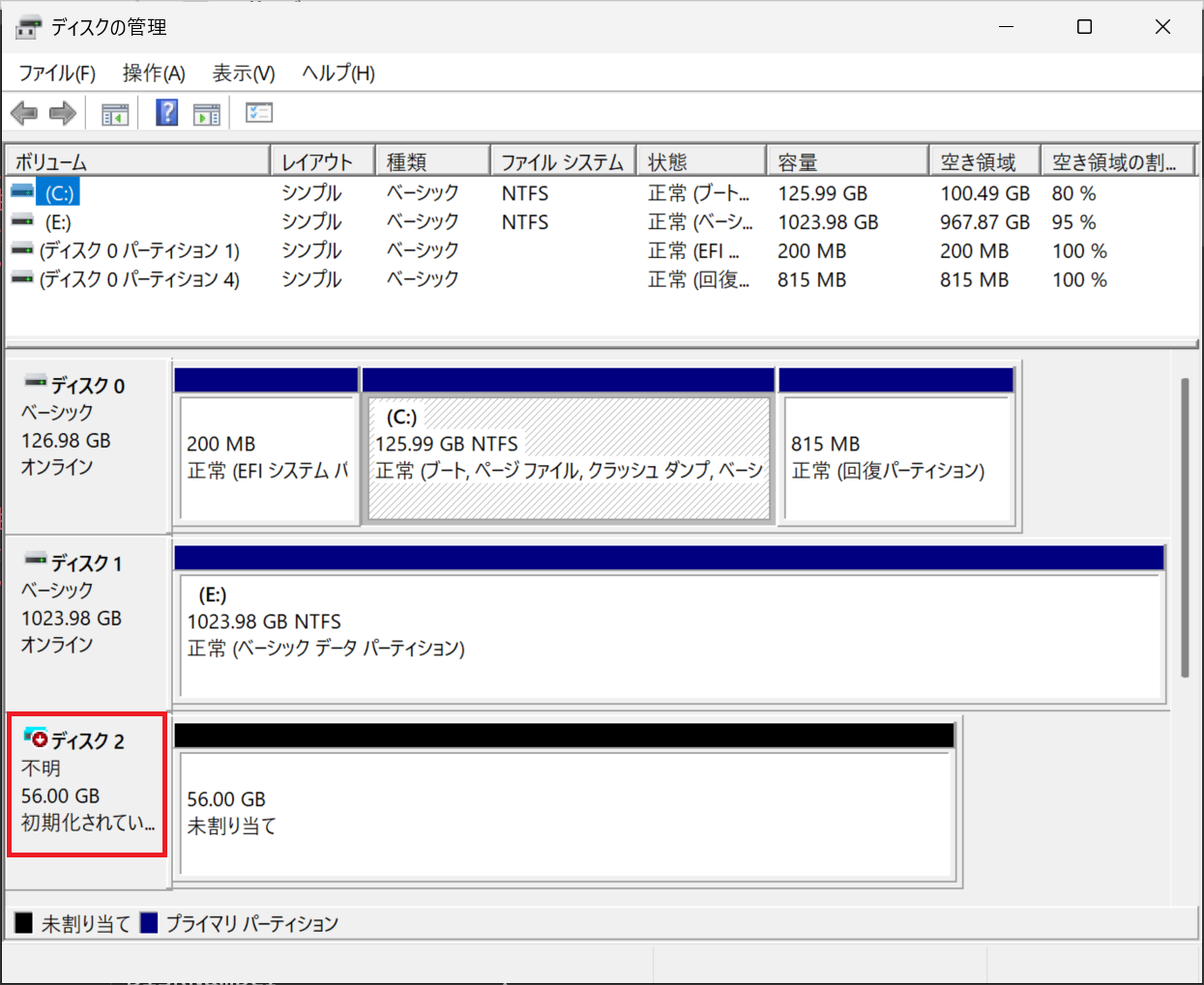Open the ヘルプ(H) menu
This screenshot has width=1204, height=985.
coord(338,73)
